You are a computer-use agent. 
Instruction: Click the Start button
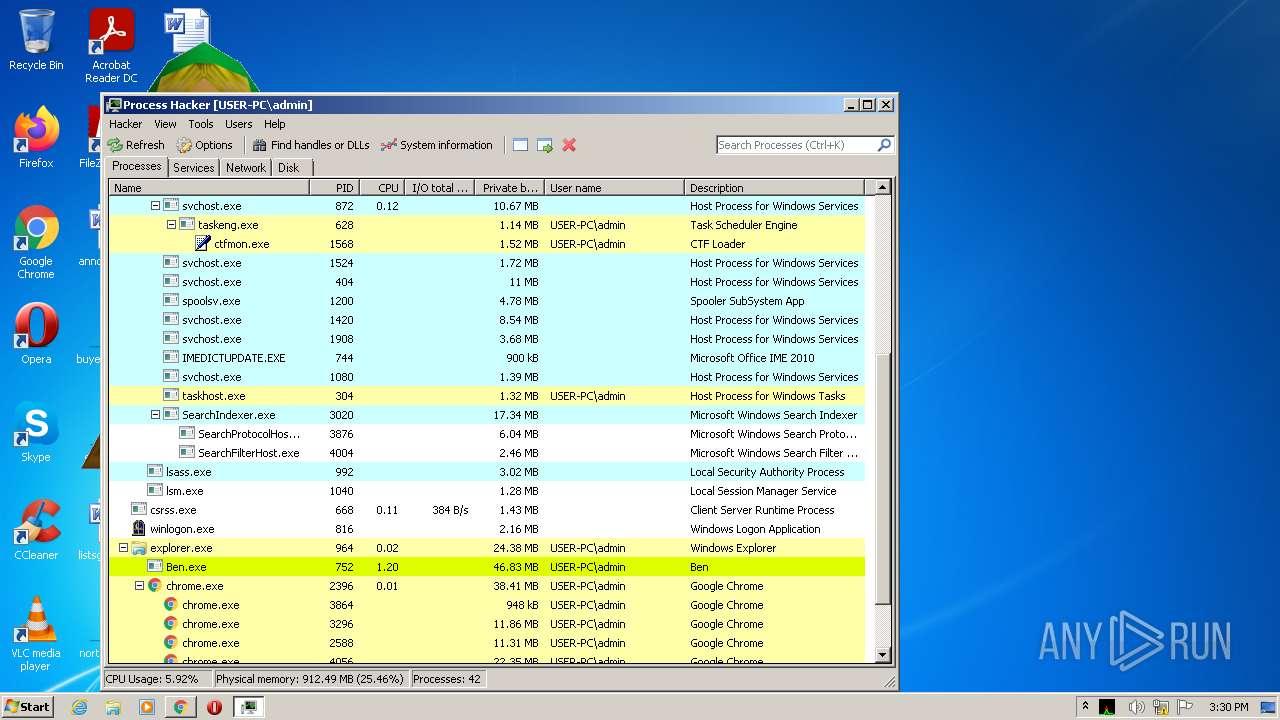[x=28, y=706]
